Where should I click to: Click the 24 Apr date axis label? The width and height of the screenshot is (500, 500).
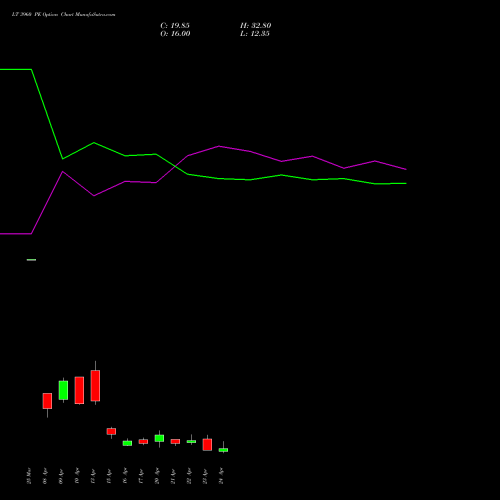point(221,476)
